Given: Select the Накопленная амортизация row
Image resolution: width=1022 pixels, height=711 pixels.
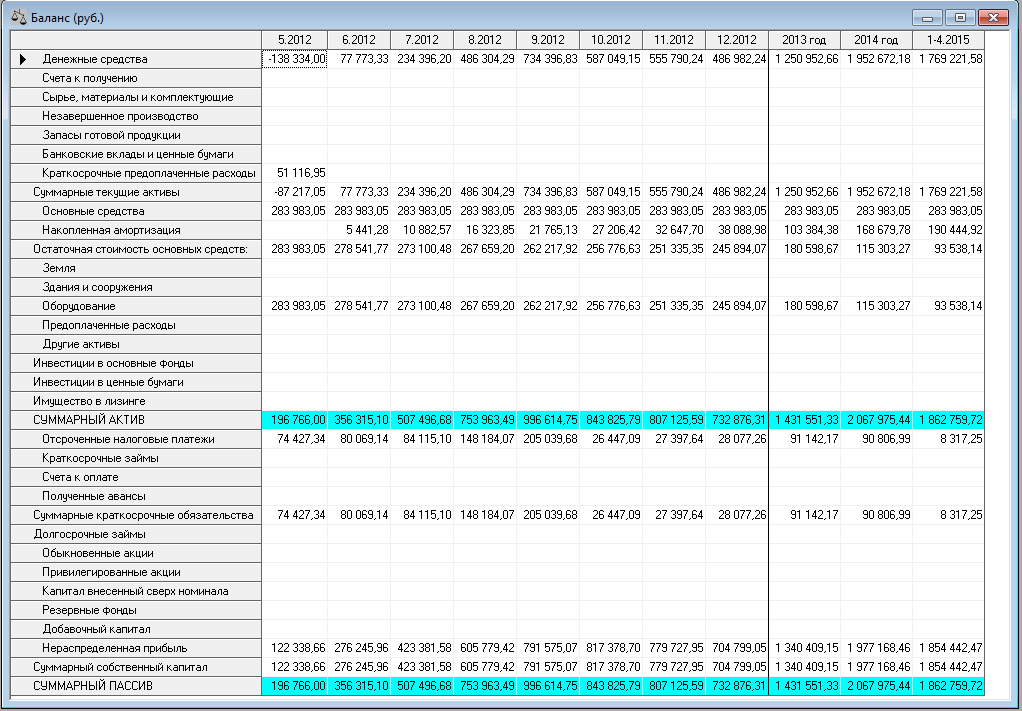Looking at the screenshot, I should pos(136,230).
